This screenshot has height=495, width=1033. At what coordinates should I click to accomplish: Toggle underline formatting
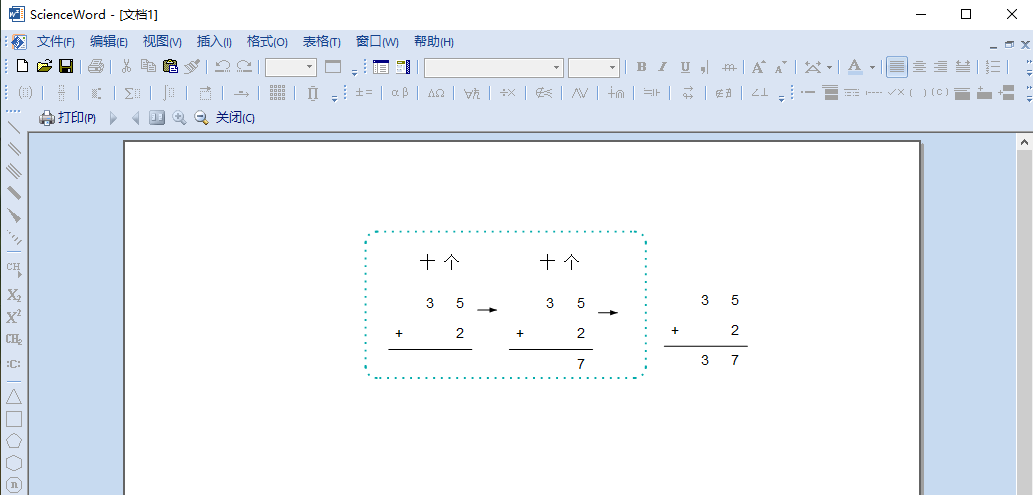coord(685,67)
